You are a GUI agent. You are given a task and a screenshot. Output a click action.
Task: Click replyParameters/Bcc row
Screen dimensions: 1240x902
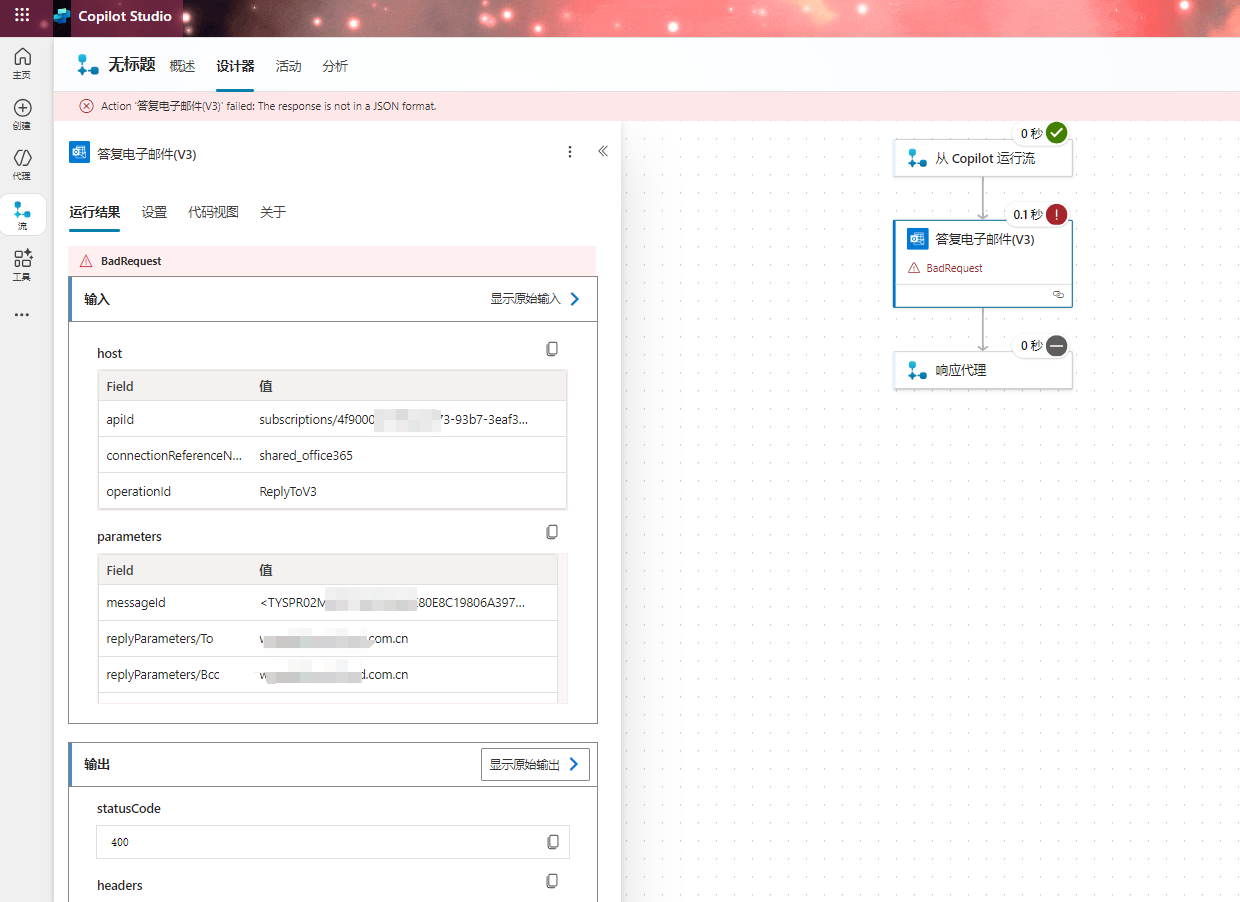pos(328,675)
